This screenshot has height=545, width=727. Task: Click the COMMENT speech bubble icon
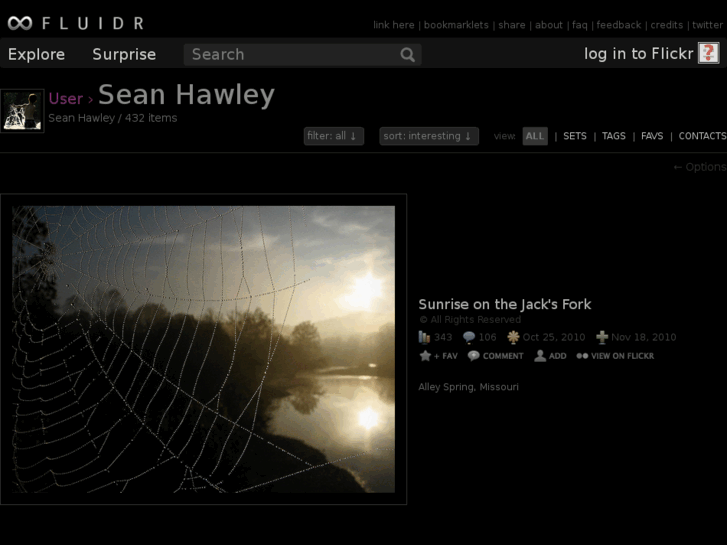473,356
